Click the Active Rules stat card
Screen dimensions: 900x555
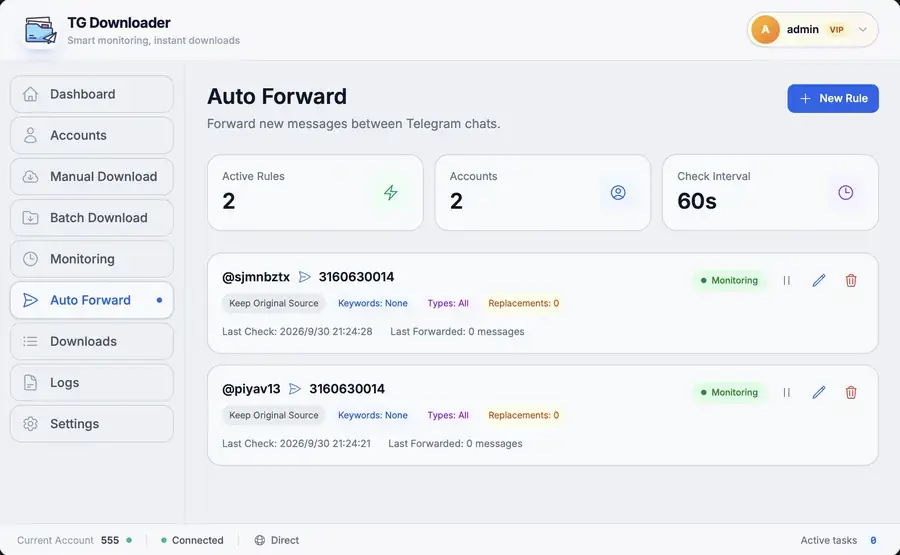315,193
